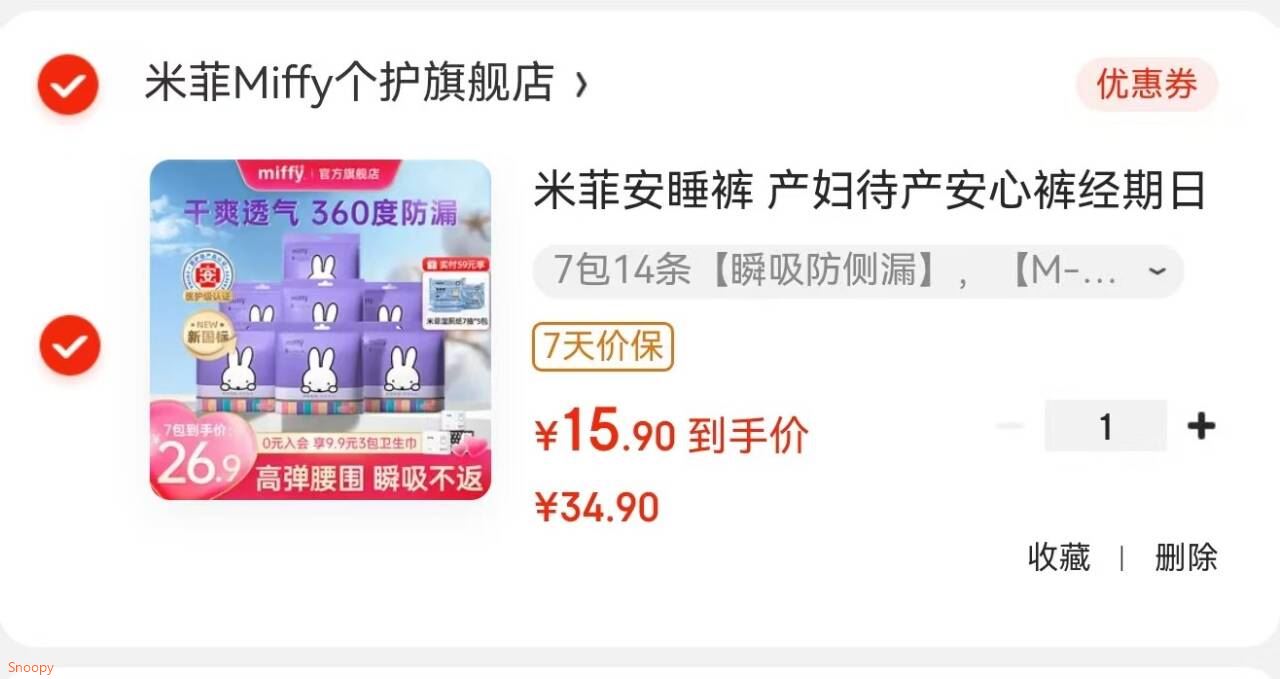This screenshot has height=679, width=1280.
Task: Uncheck the 米菲Miffy个护旗舰店 store checkbox
Action: tap(68, 84)
